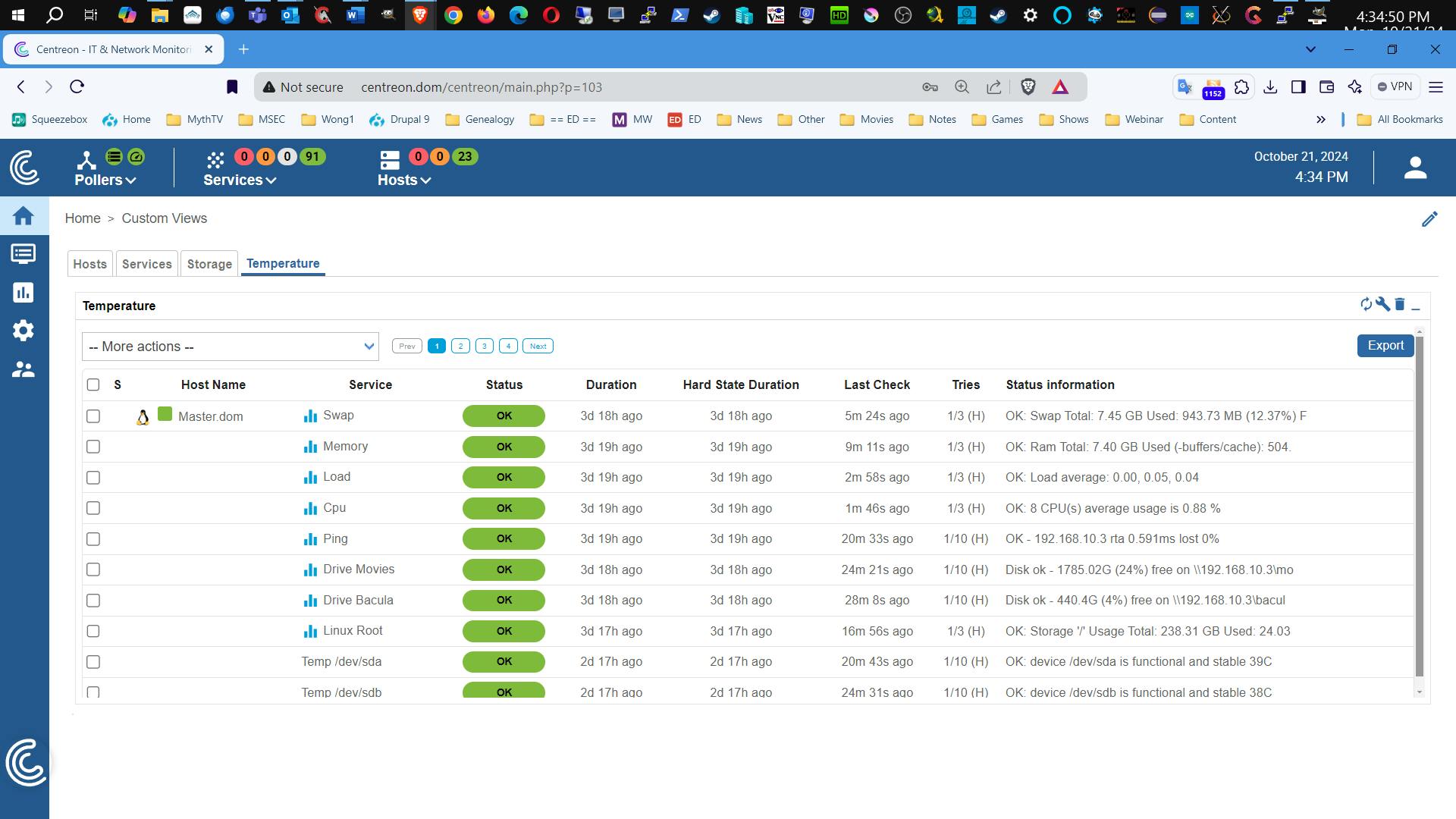Check the Memory service row checkbox

[93, 447]
